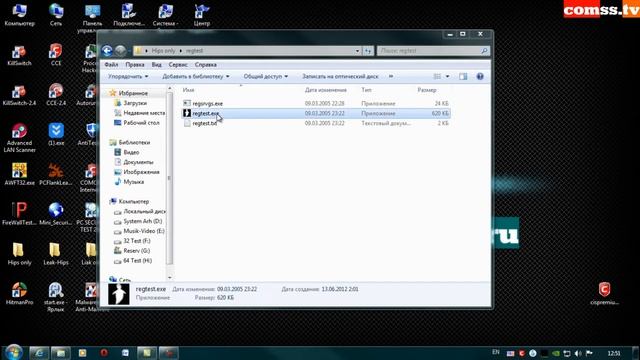Image resolution: width=640 pixels, height=360 pixels.
Task: Click the Explorer Forward navigation button
Action: [x=120, y=51]
